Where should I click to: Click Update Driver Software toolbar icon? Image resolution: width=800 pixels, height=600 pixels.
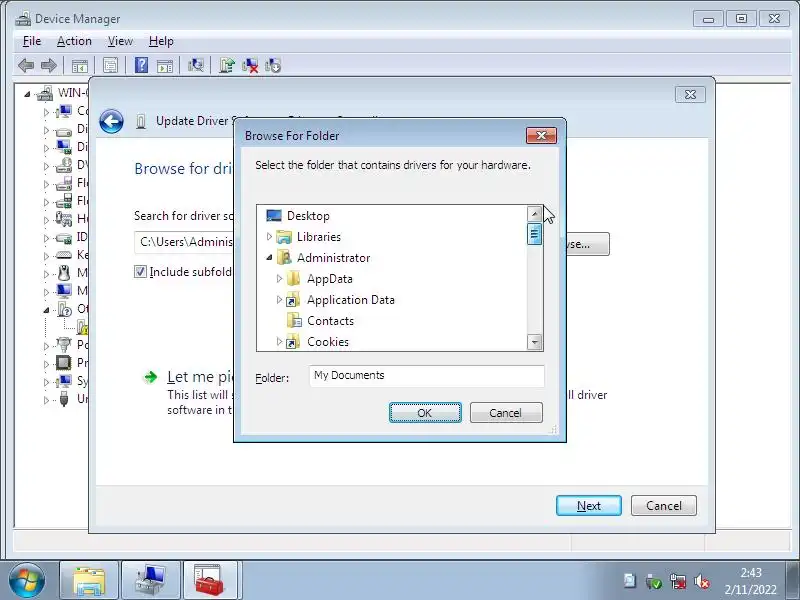(227, 65)
